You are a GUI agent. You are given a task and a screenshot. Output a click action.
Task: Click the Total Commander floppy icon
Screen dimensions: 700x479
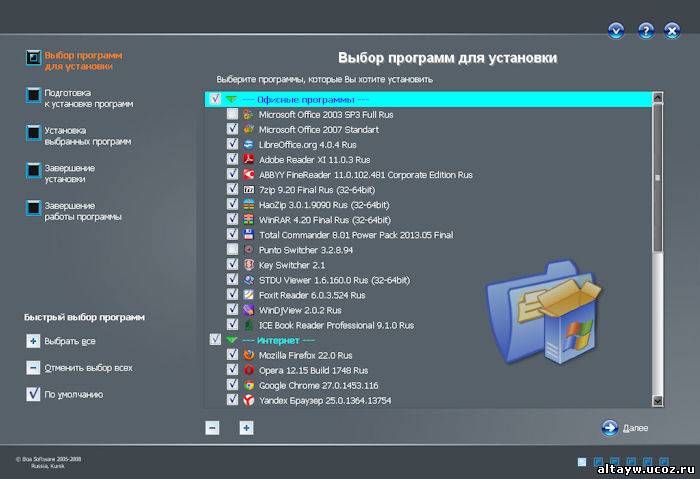tap(248, 235)
